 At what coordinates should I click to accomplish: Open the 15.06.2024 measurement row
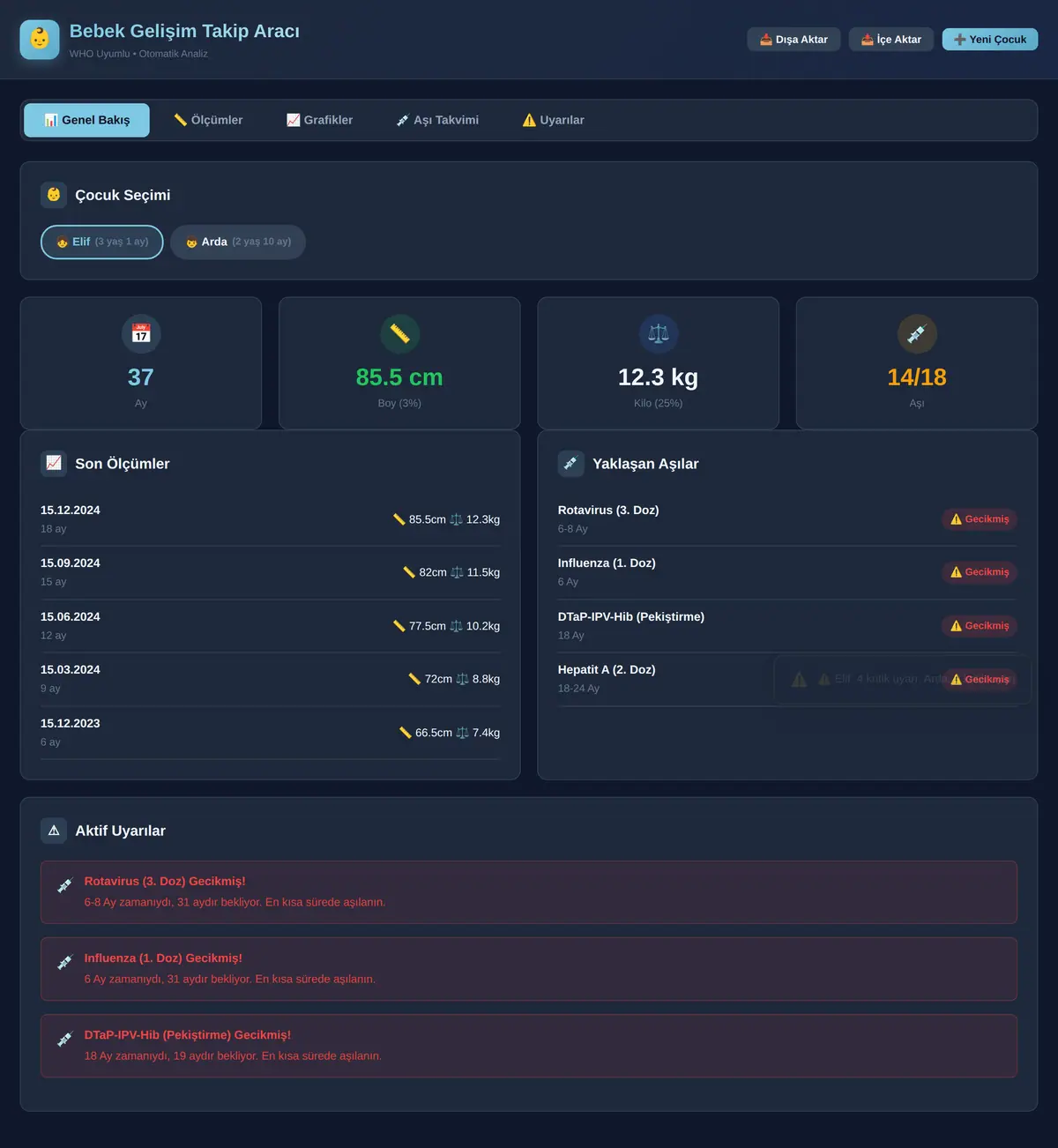270,626
